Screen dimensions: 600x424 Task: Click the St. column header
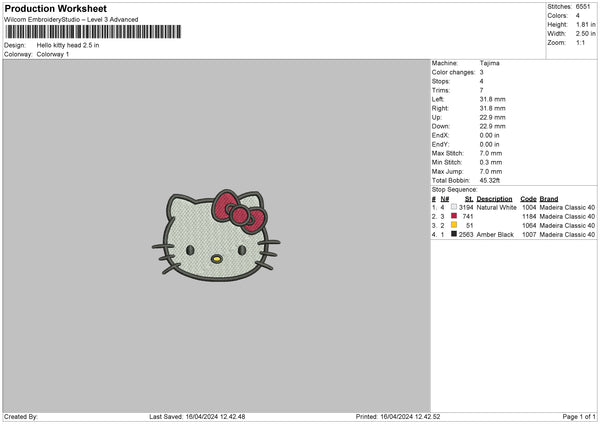(x=469, y=199)
